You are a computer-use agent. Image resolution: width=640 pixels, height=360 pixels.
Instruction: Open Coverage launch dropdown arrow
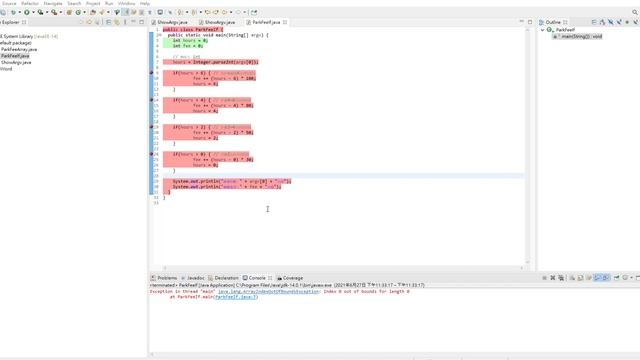pyautogui.click(x=47, y=12)
